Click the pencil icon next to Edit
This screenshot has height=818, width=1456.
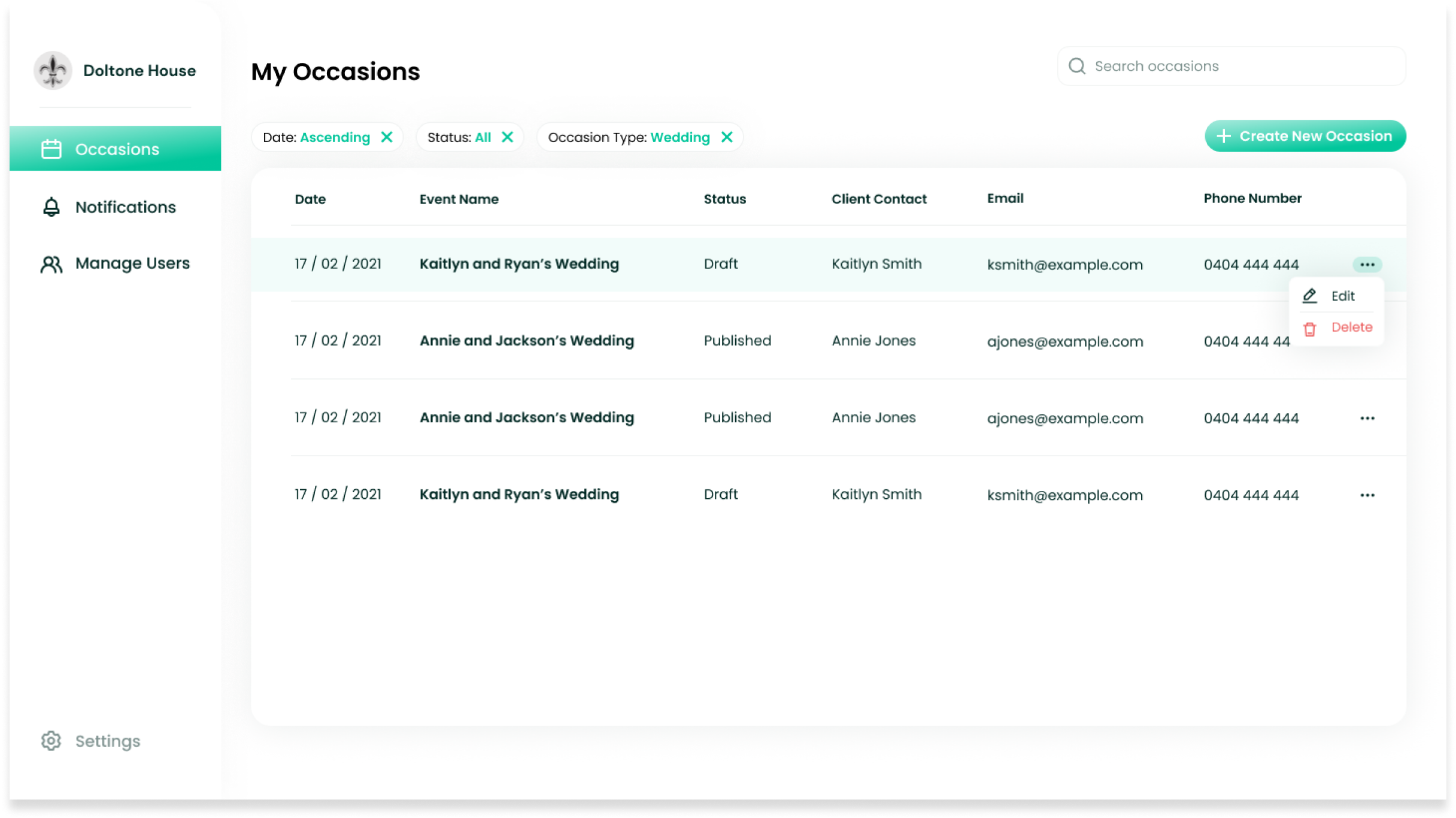(x=1309, y=296)
